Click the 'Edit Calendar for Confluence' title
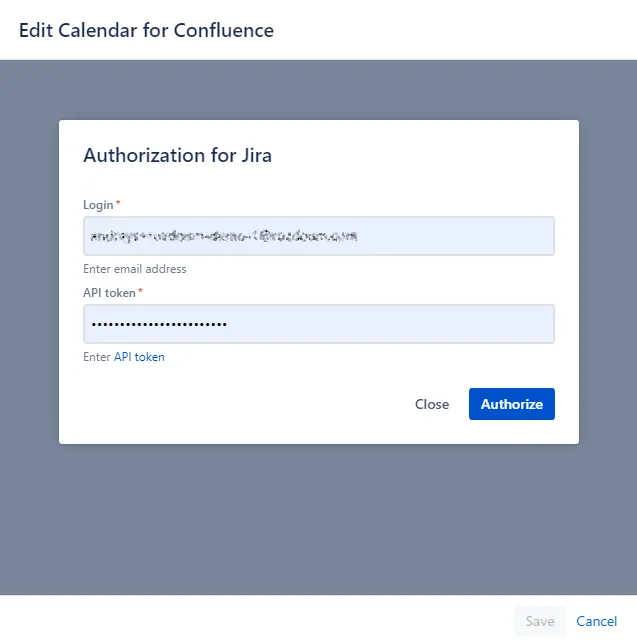This screenshot has height=644, width=637. click(x=146, y=30)
